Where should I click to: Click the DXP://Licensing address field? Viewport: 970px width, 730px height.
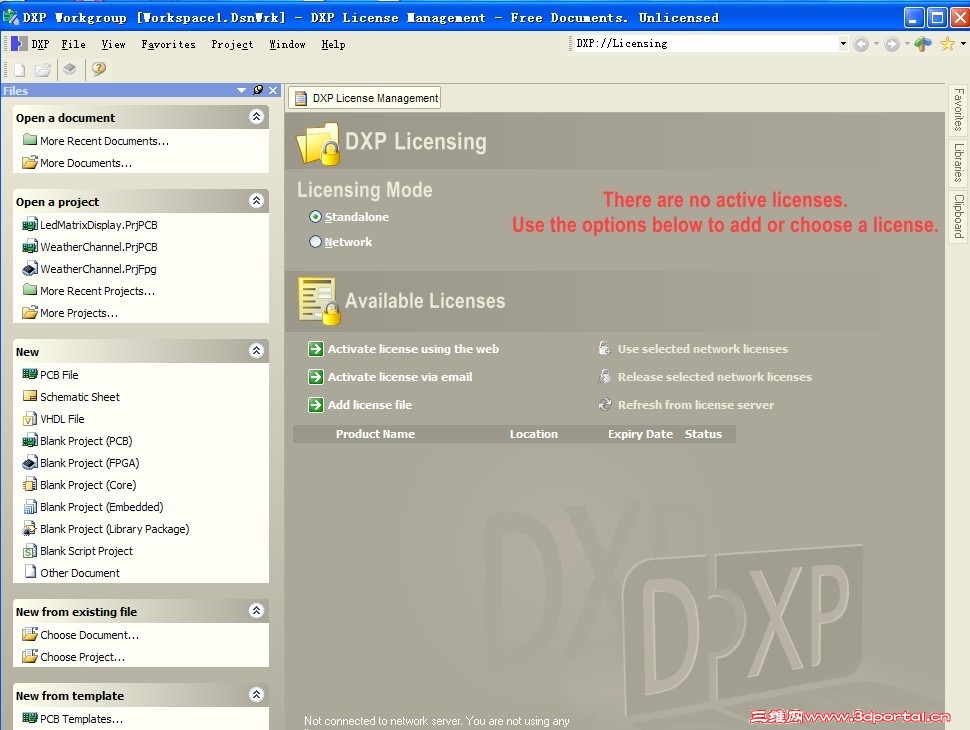705,43
